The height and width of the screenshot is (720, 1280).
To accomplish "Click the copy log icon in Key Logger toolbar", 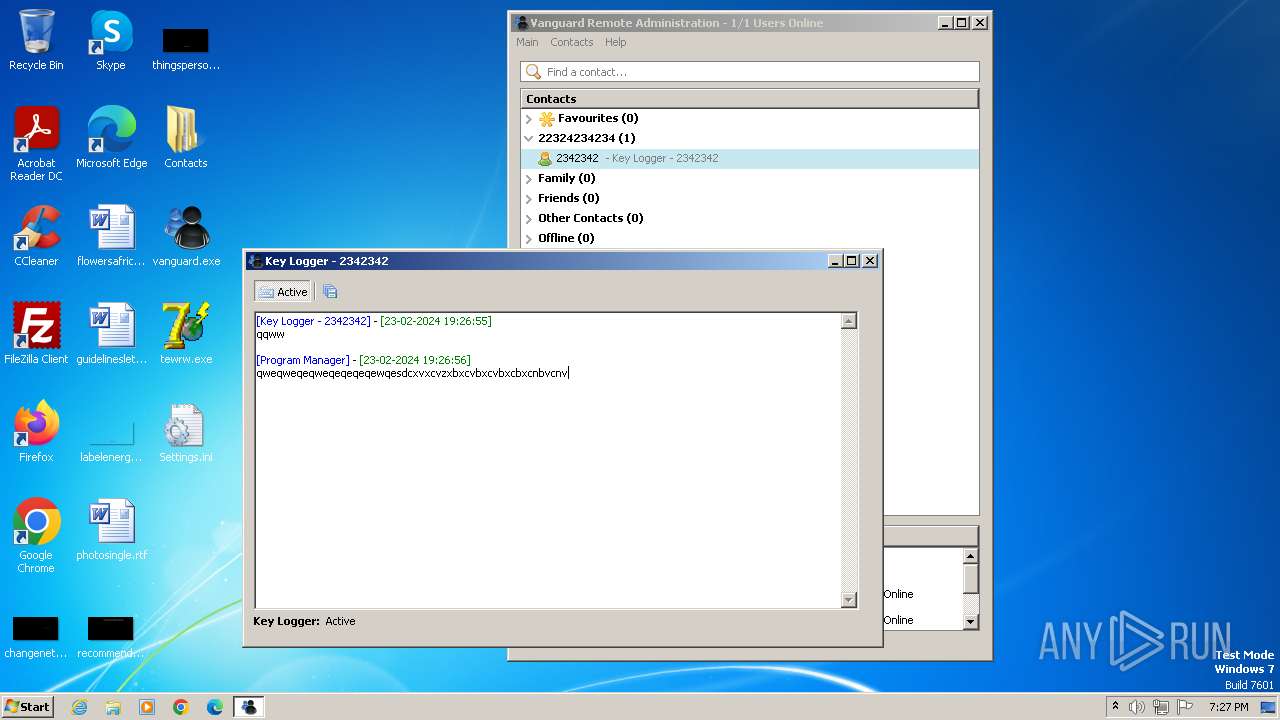I will click(x=330, y=292).
